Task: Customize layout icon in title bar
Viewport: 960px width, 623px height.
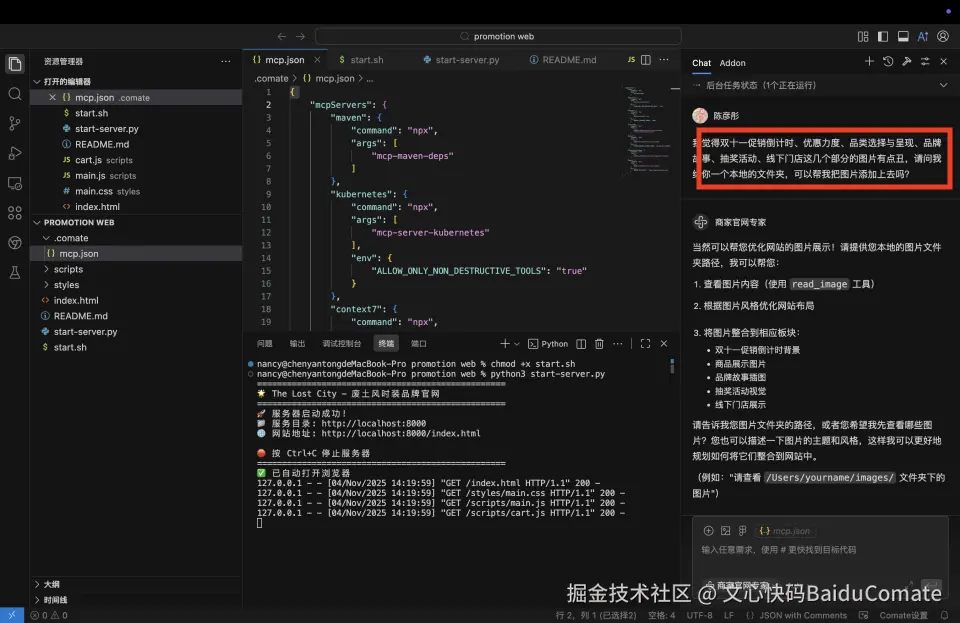Action: (x=863, y=37)
